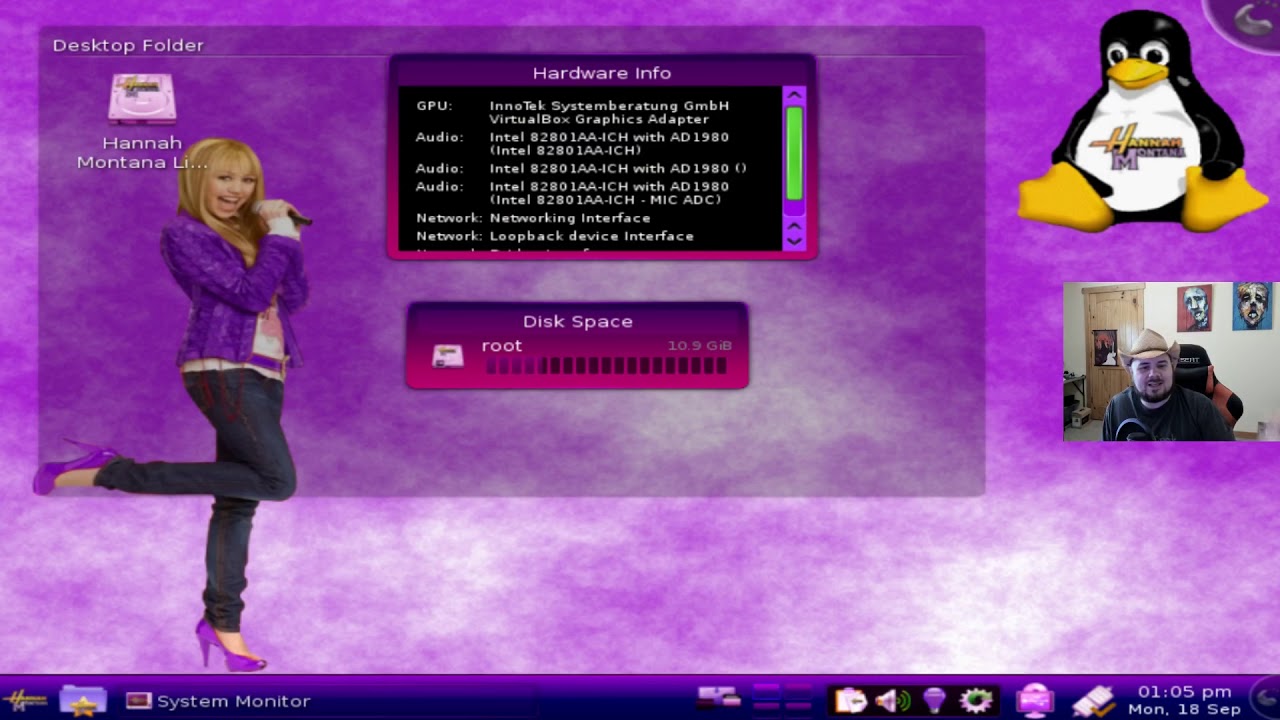Click the Mon, 18 Sep date text

tap(1184, 709)
